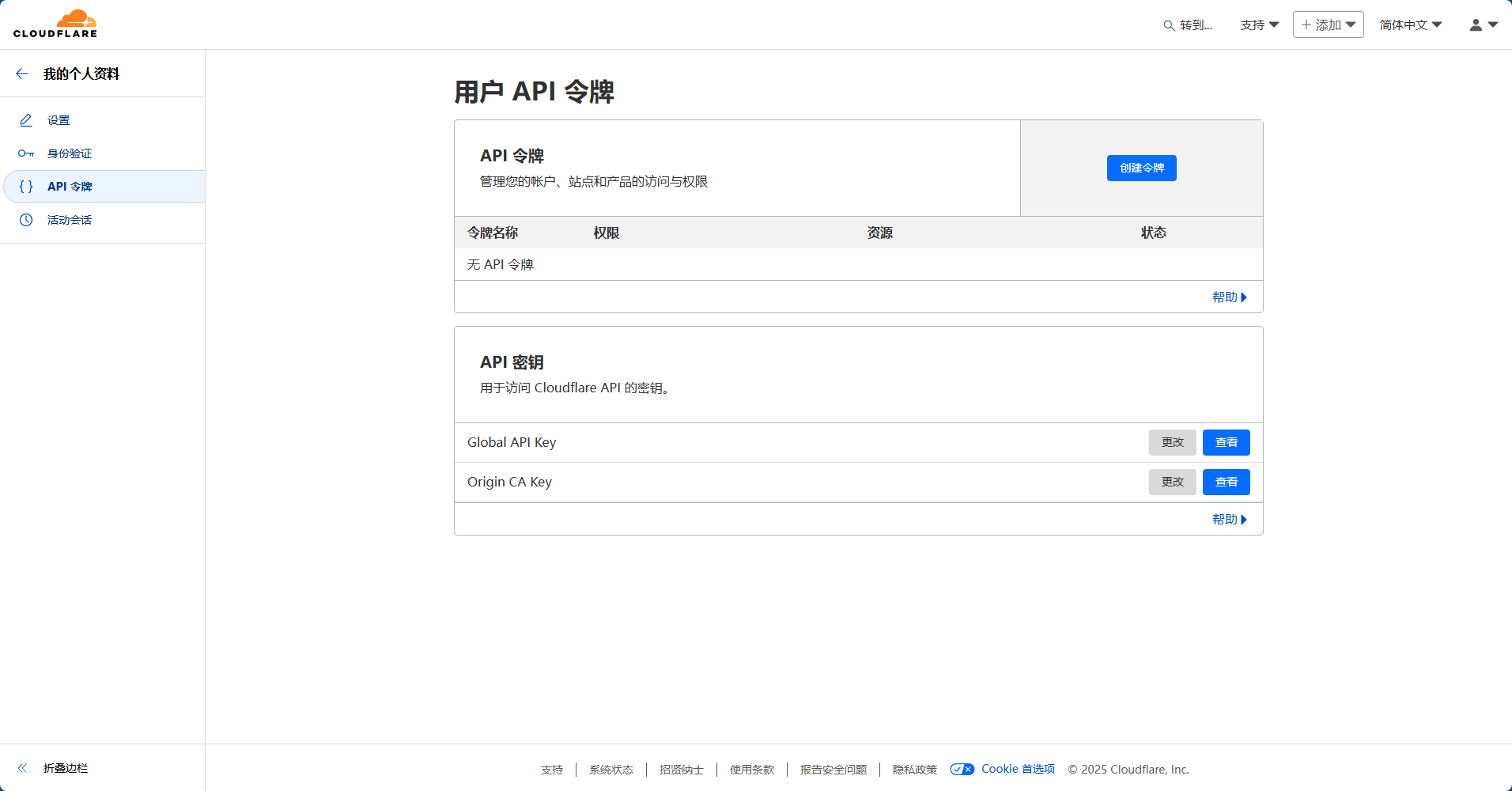Open footer link 招贤纳士
The width and height of the screenshot is (1512, 791).
pos(682,770)
